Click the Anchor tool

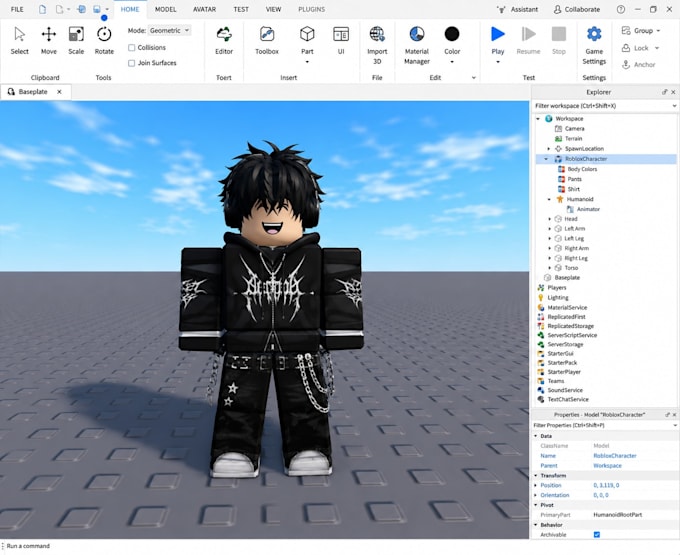pyautogui.click(x=638, y=65)
